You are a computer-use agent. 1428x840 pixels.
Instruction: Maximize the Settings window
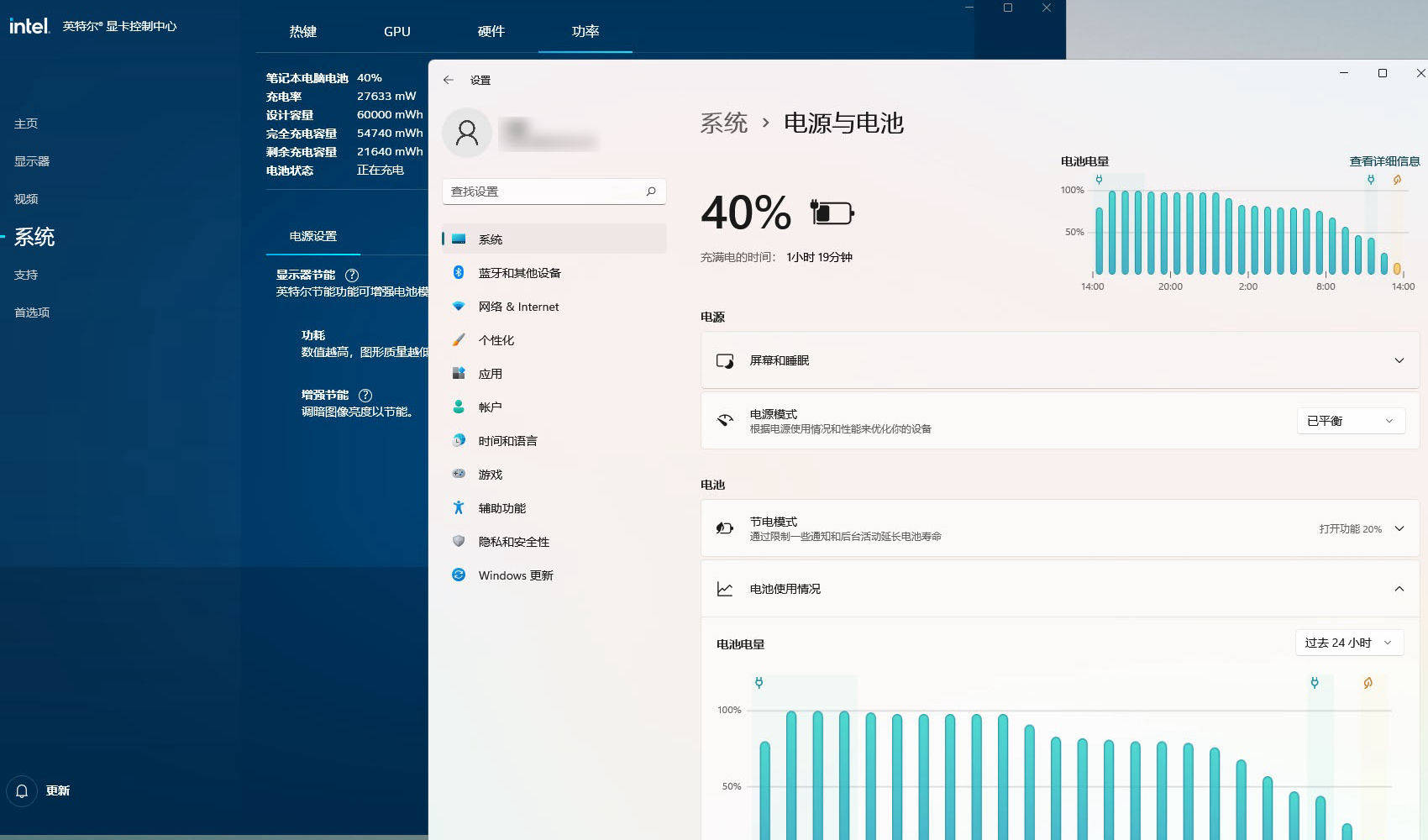1383,73
